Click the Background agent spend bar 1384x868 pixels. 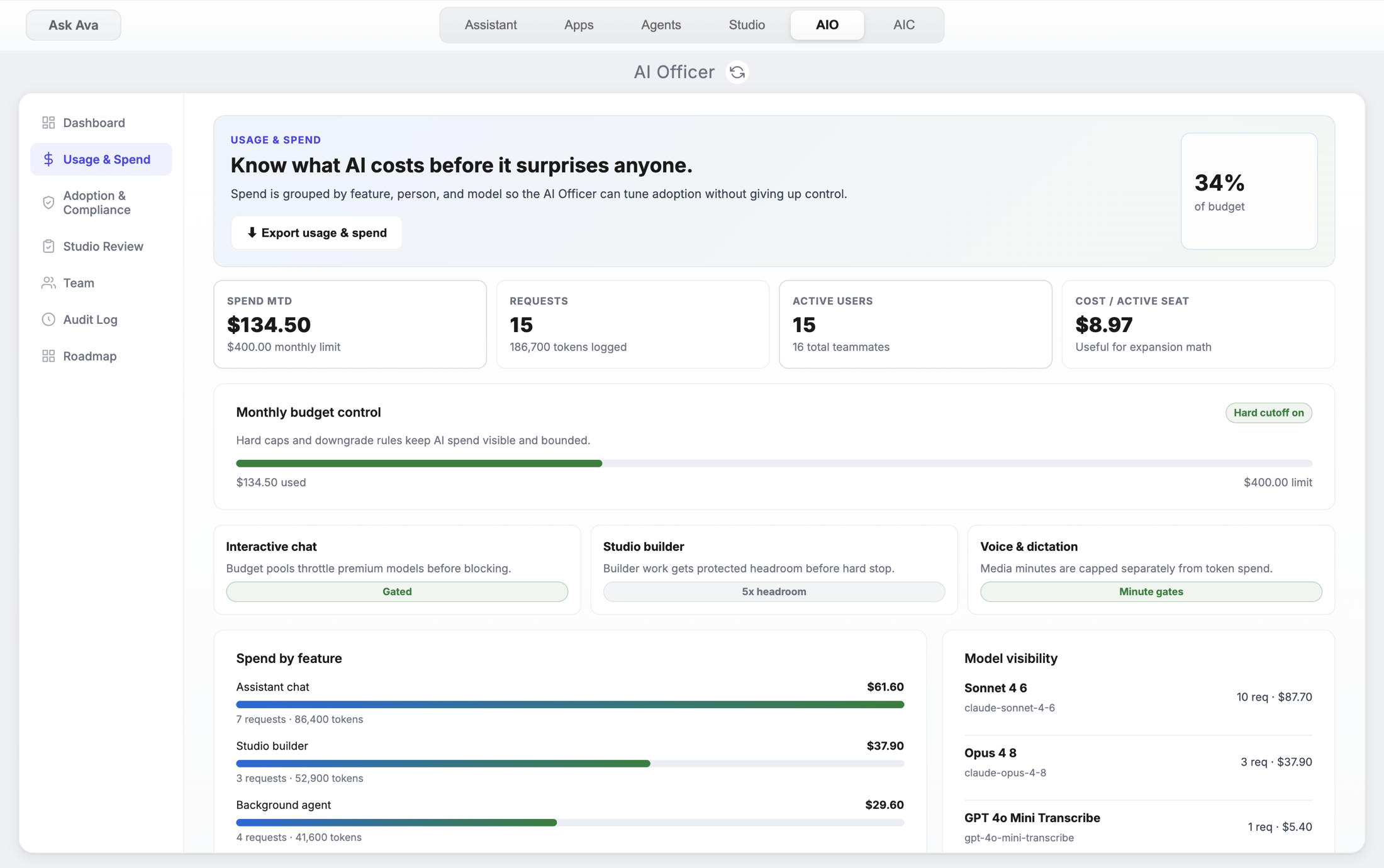coord(570,823)
